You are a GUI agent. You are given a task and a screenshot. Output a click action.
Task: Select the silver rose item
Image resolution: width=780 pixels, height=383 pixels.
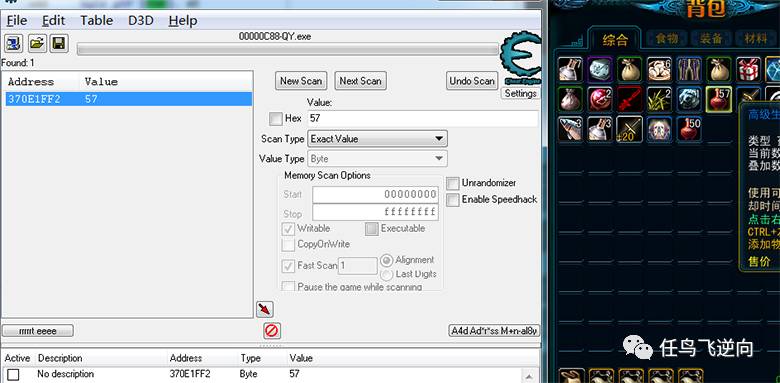(689, 99)
